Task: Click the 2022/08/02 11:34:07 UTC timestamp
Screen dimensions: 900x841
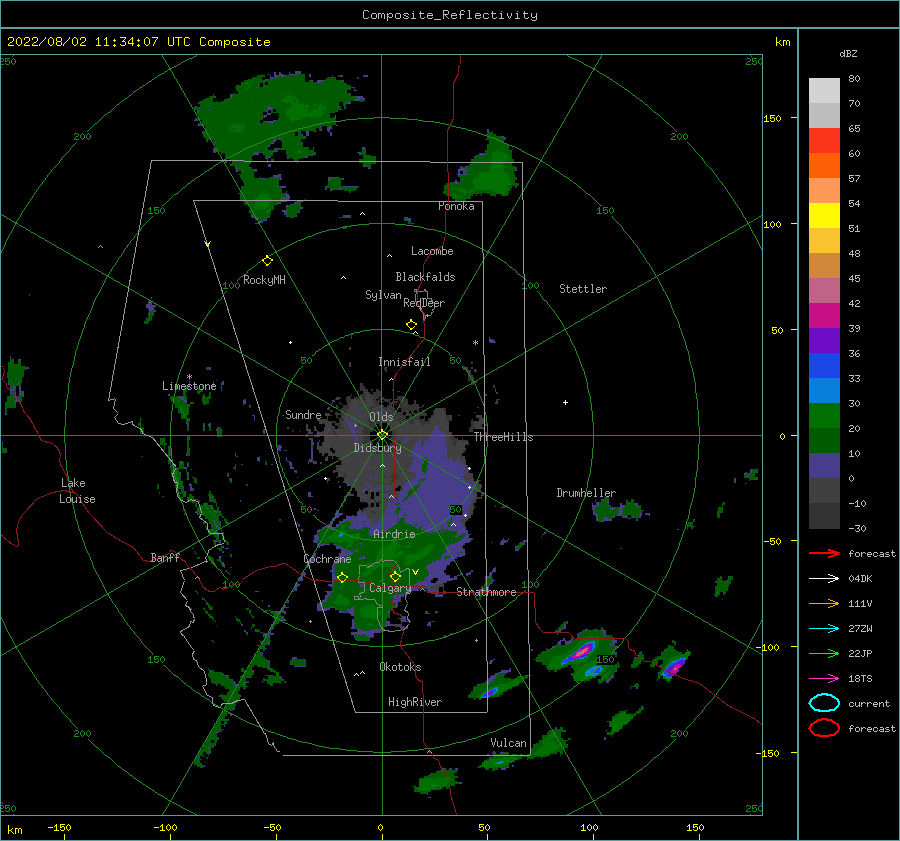Action: coord(139,41)
